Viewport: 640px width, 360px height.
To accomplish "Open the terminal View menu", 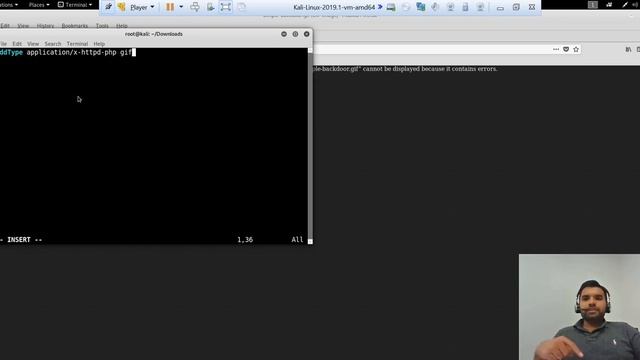I will (x=33, y=44).
